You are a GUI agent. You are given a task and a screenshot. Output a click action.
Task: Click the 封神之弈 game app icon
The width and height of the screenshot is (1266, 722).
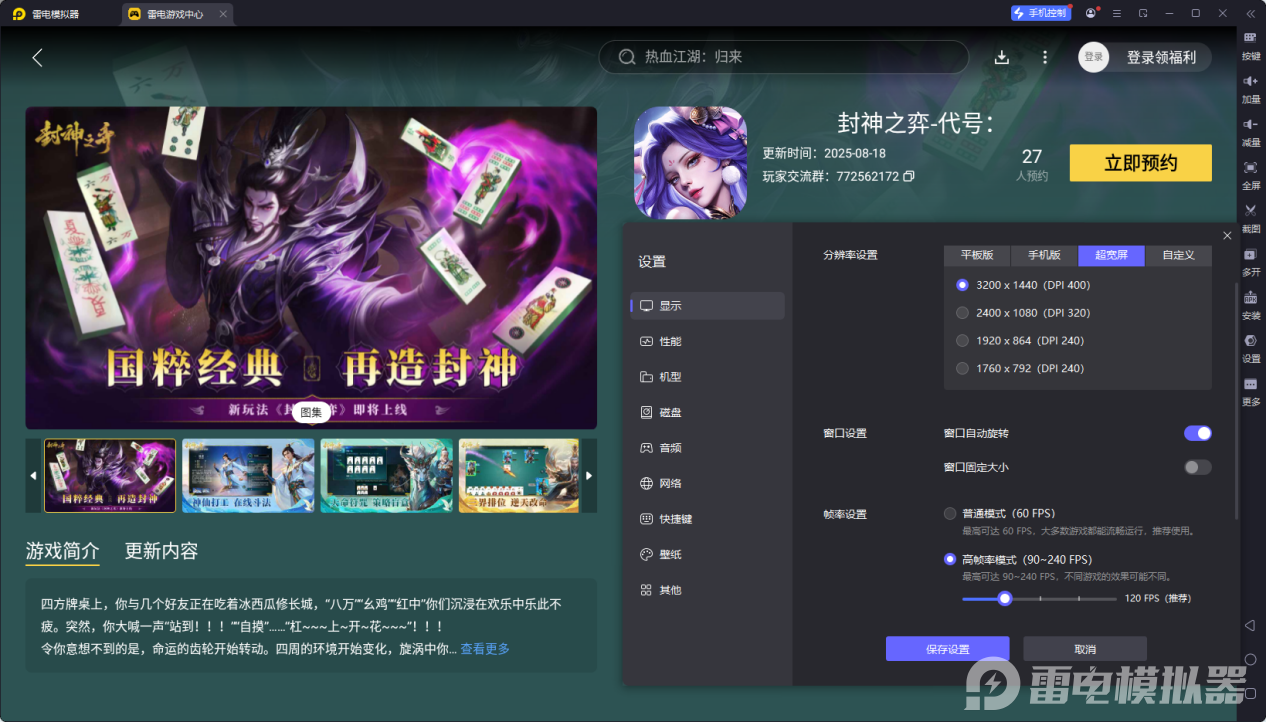tap(690, 162)
